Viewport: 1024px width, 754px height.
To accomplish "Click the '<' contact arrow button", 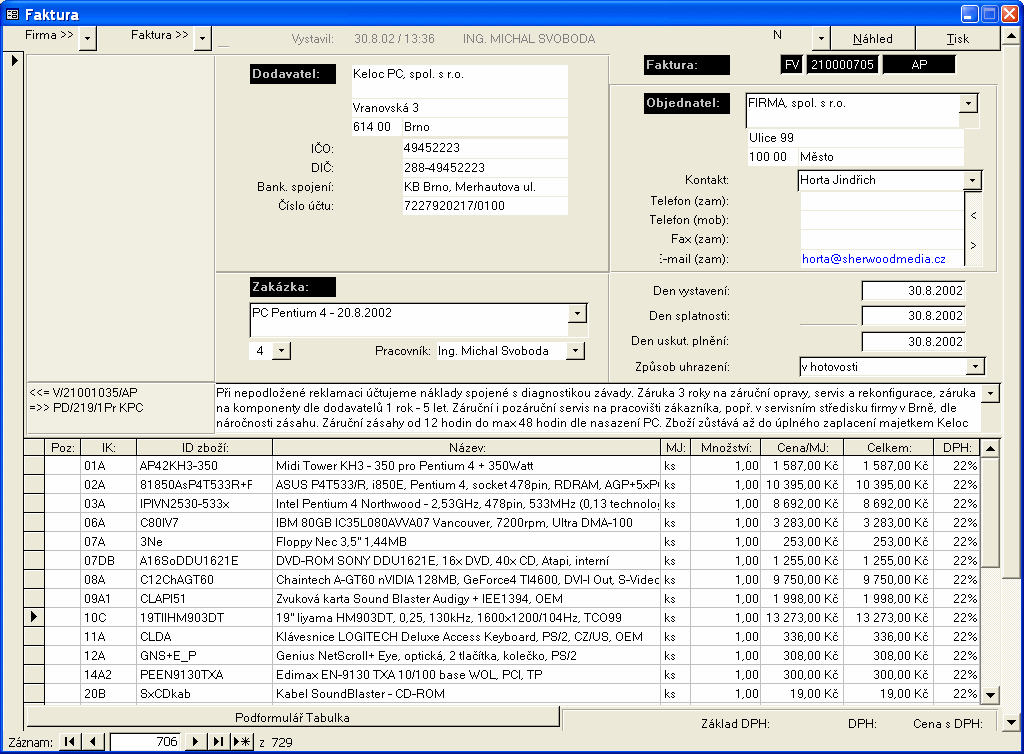I will click(x=973, y=216).
